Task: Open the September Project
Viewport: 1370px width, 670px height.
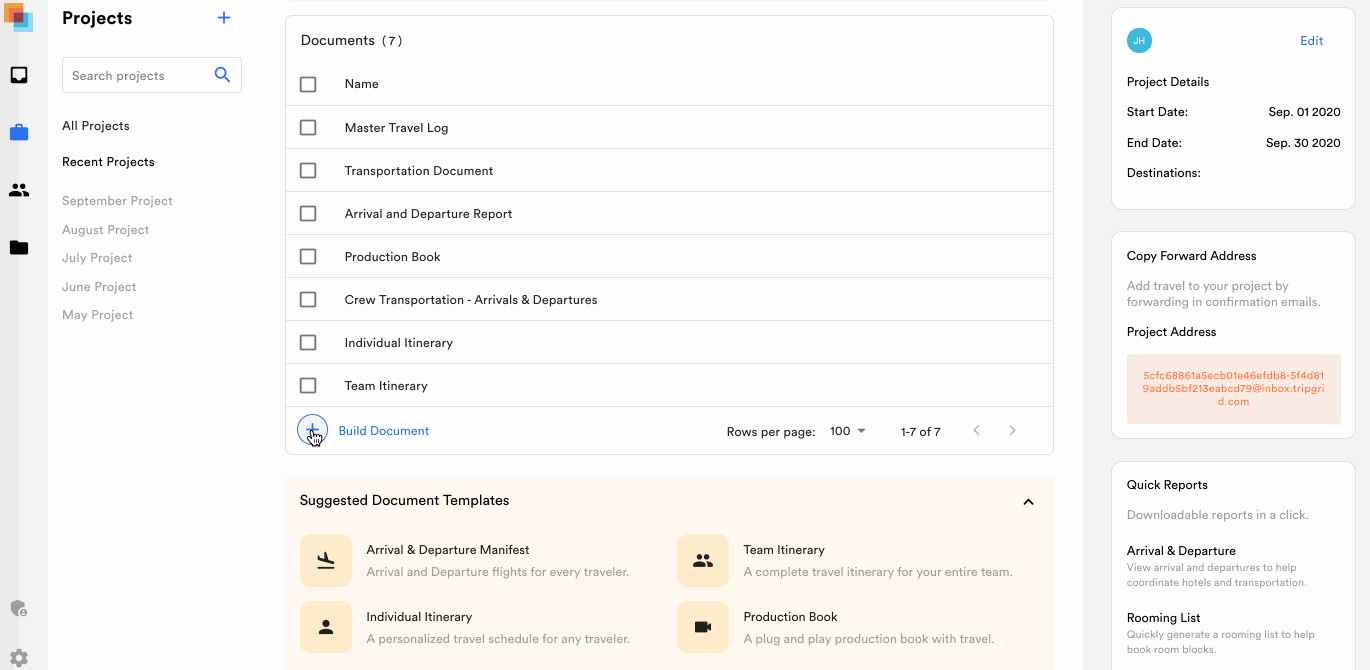Action: 117,200
